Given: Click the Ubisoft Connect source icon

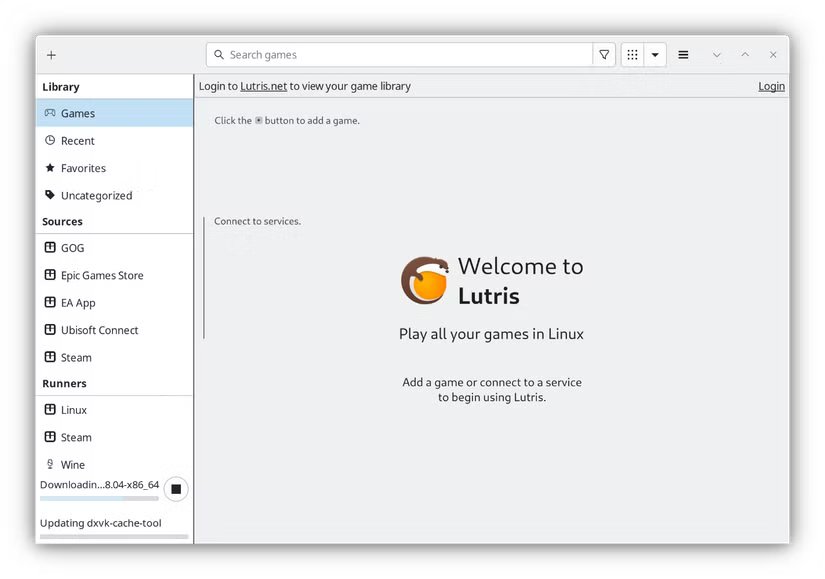Looking at the screenshot, I should pos(50,330).
